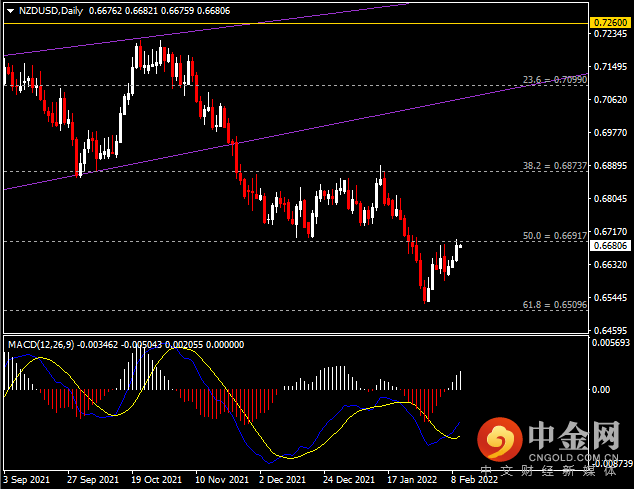Click the 50.0 = 0.66917 Fibonacci label

553,236
